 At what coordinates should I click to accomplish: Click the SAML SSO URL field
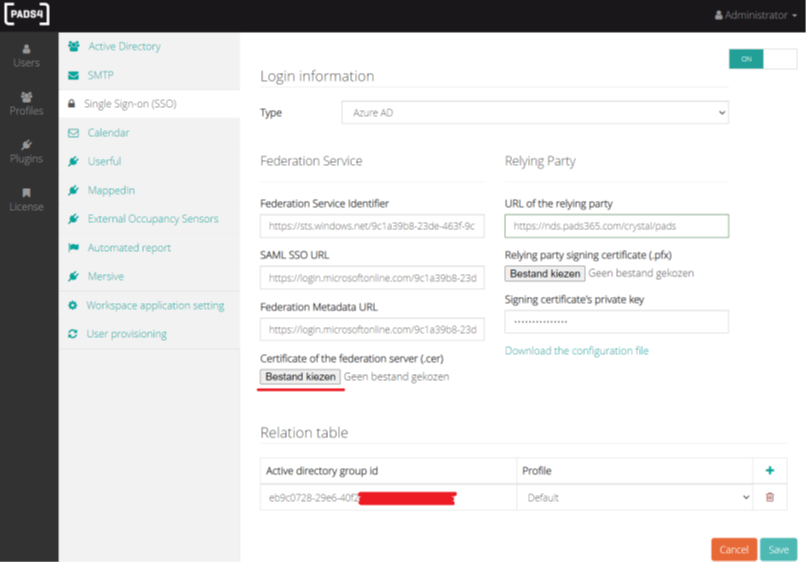[x=372, y=278]
